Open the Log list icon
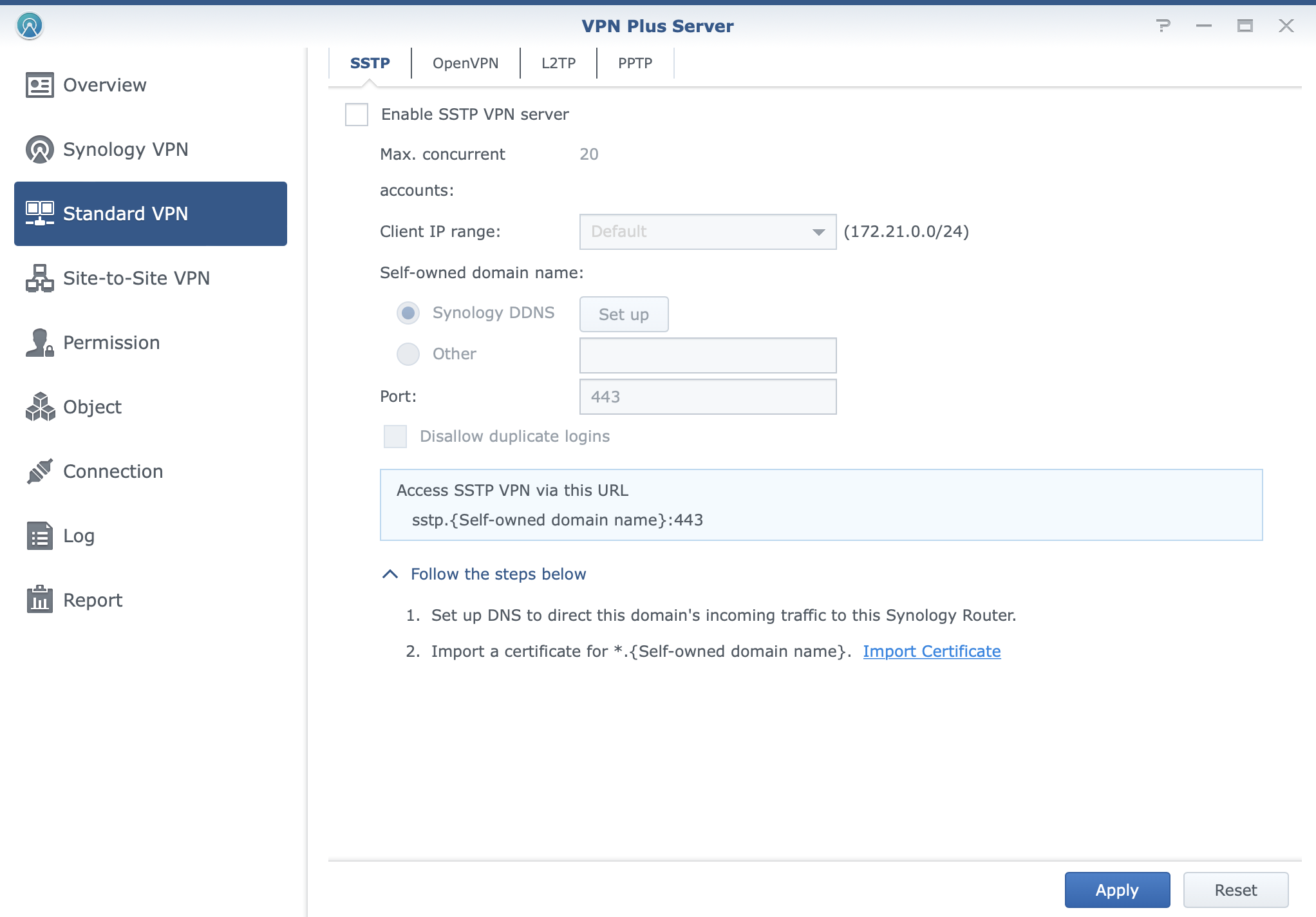The width and height of the screenshot is (1316, 917). [x=39, y=536]
